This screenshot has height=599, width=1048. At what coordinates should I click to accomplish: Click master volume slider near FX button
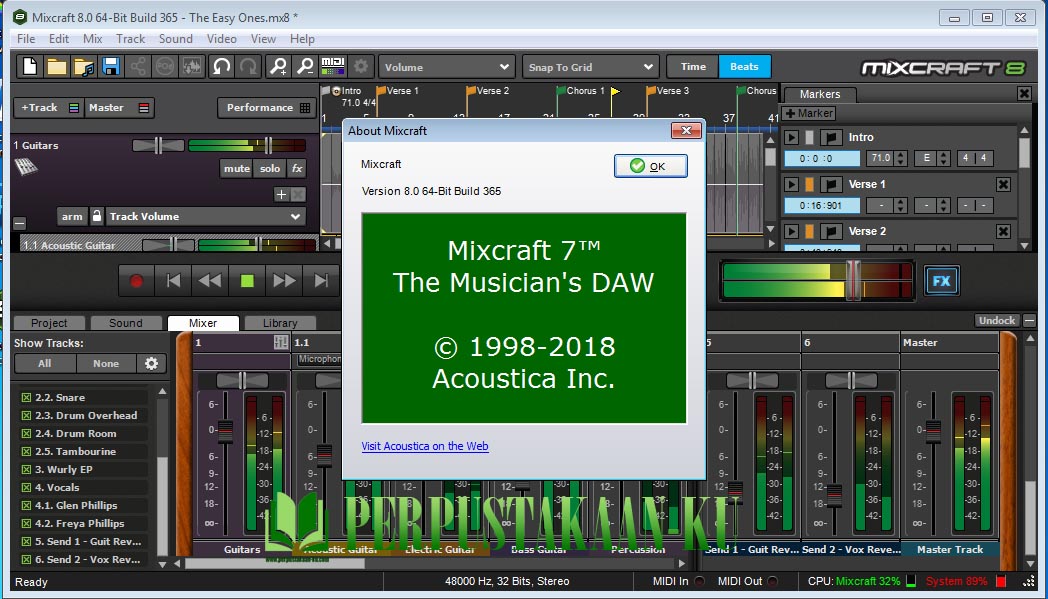click(x=853, y=280)
